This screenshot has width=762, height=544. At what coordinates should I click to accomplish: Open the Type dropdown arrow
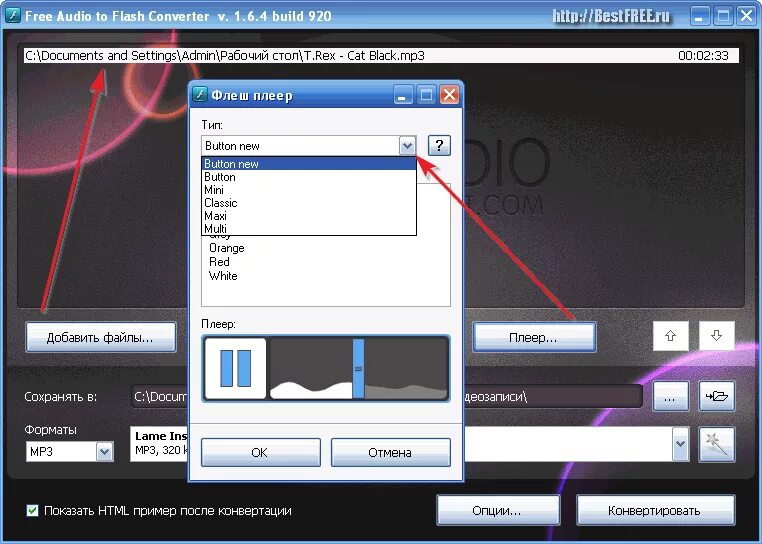pos(408,145)
